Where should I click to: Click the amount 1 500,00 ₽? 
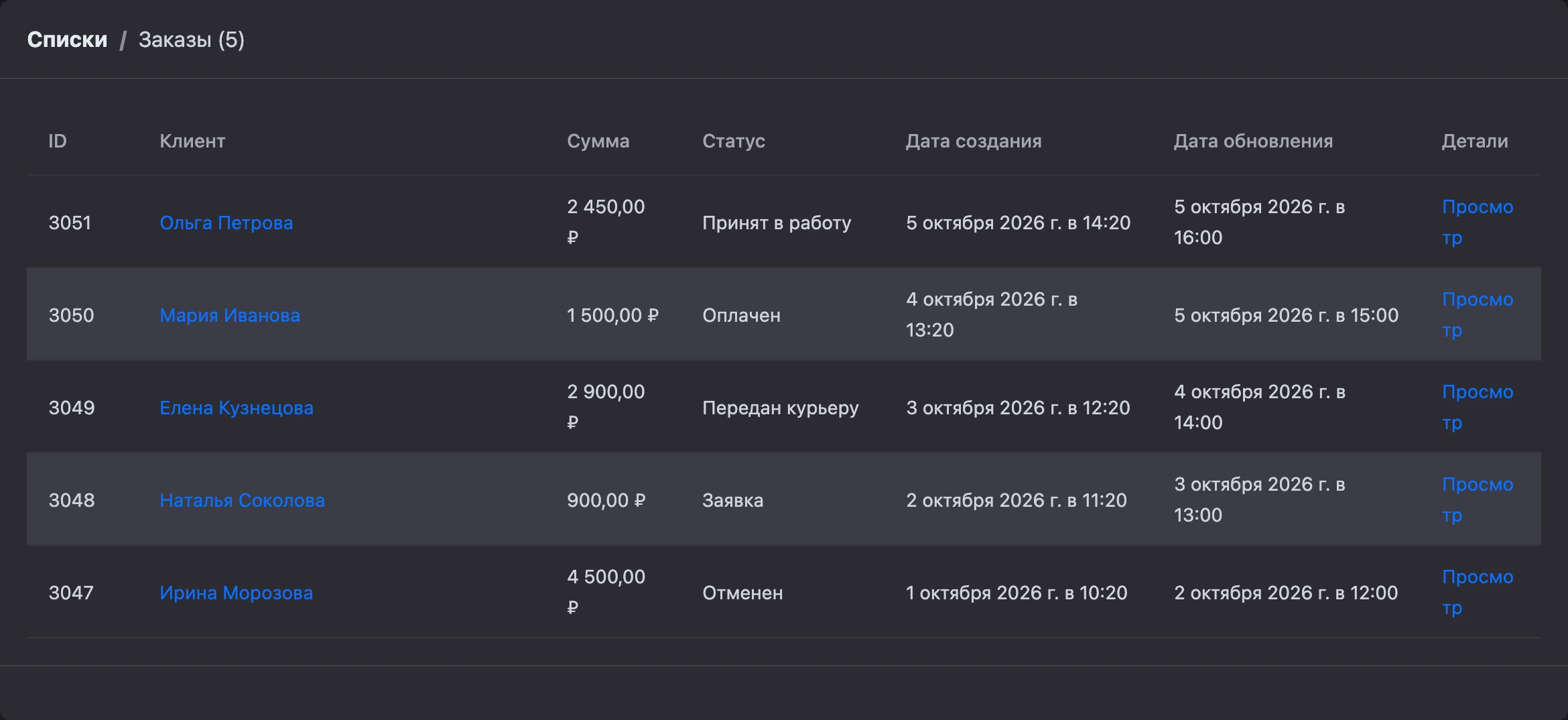click(613, 315)
